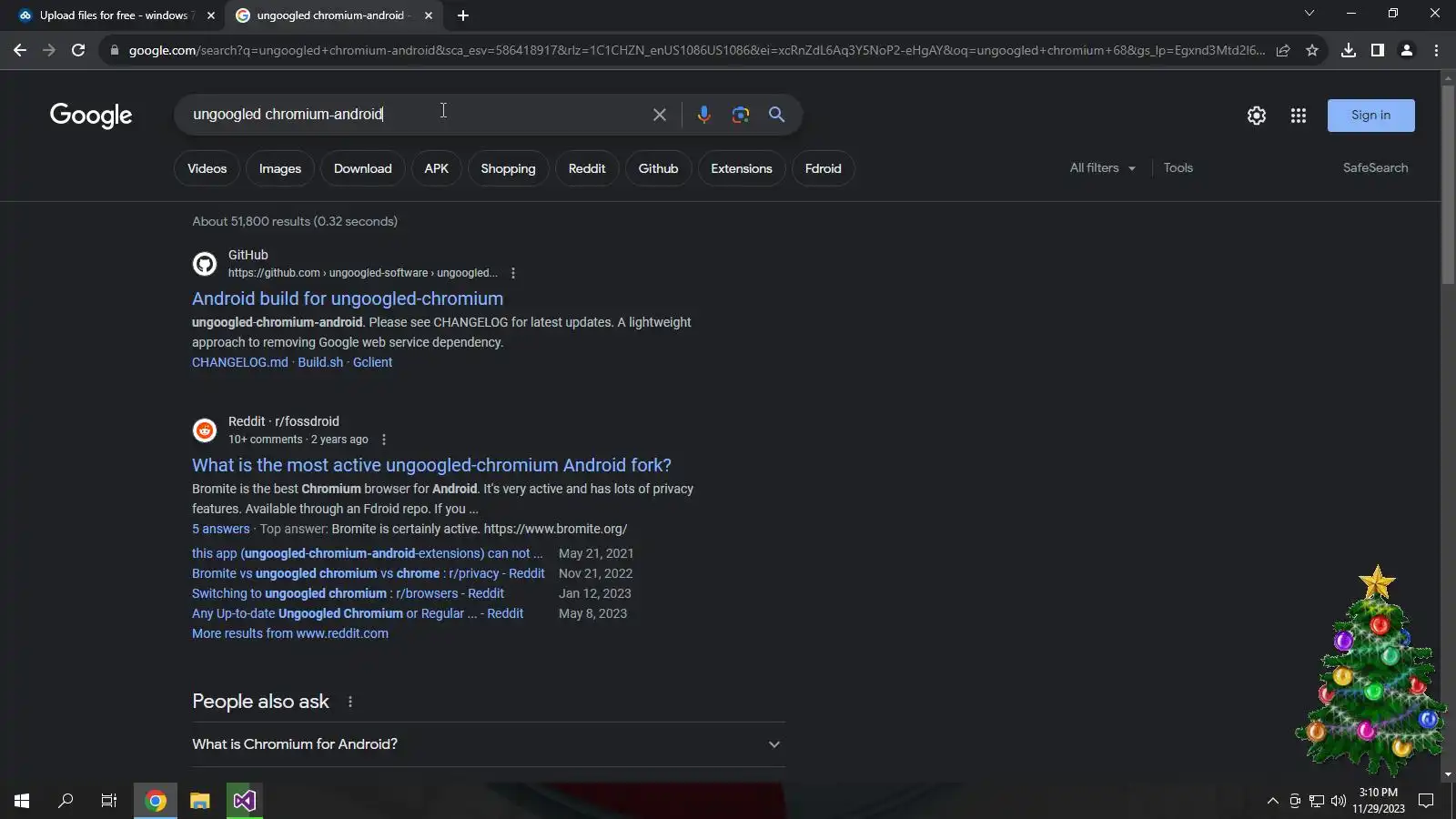Viewport: 1456px width, 819px height.
Task: Click the page vertical scrollbar thumb
Action: tap(1448, 186)
